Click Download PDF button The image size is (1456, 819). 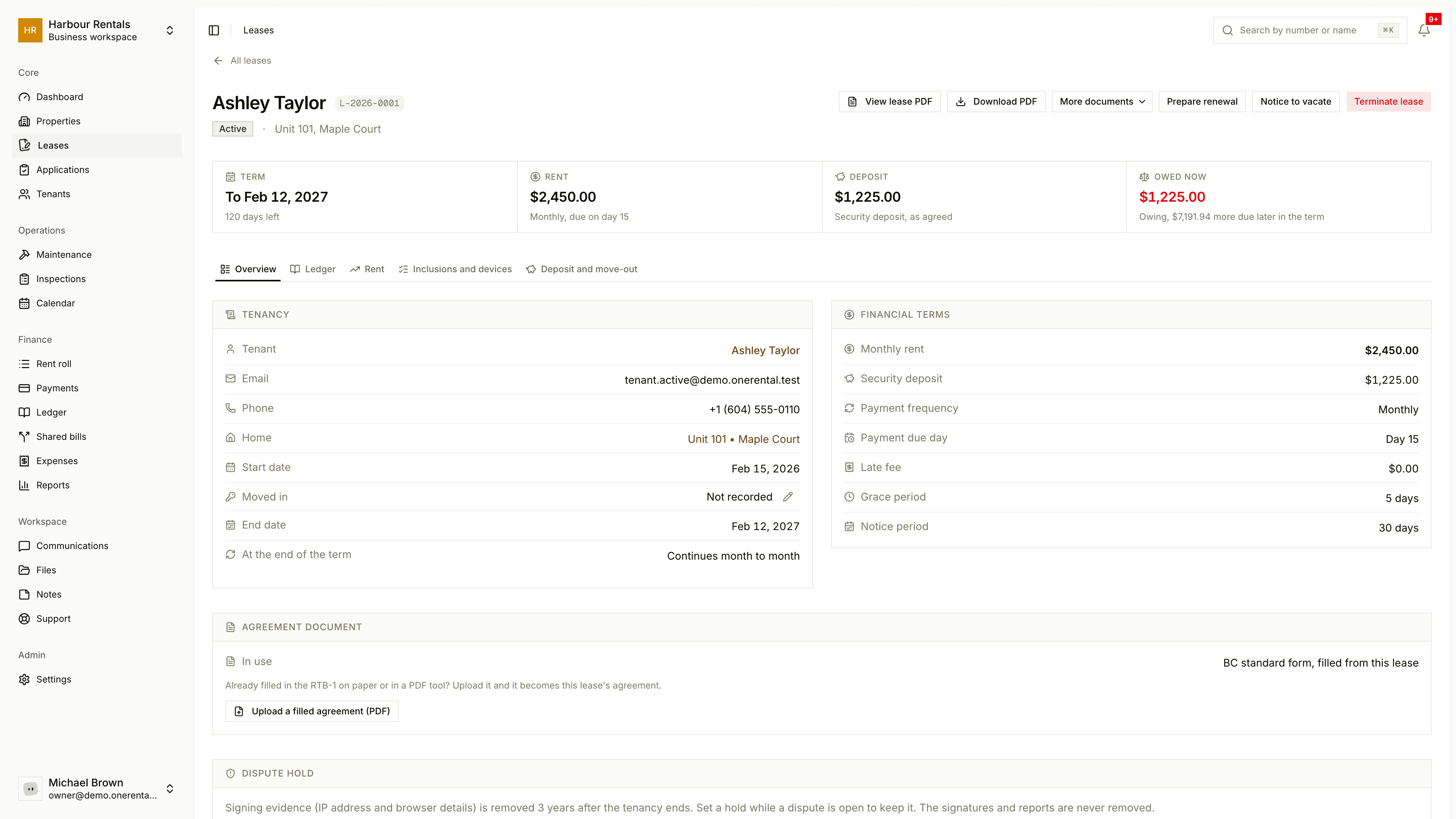(996, 102)
